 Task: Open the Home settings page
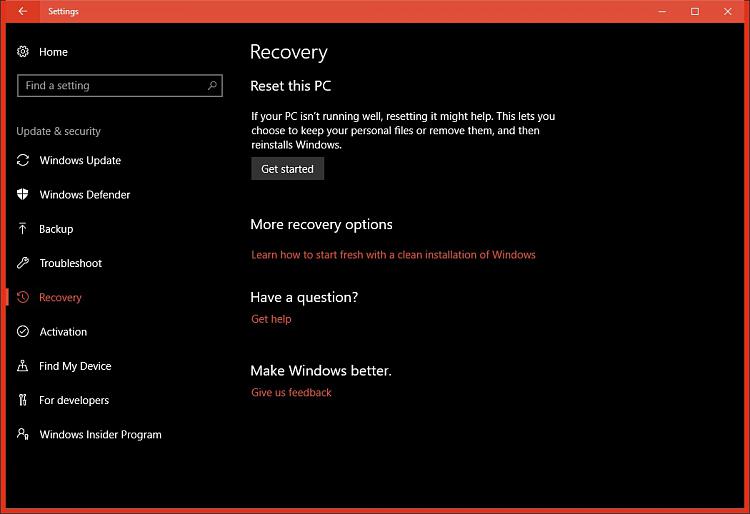tap(53, 52)
